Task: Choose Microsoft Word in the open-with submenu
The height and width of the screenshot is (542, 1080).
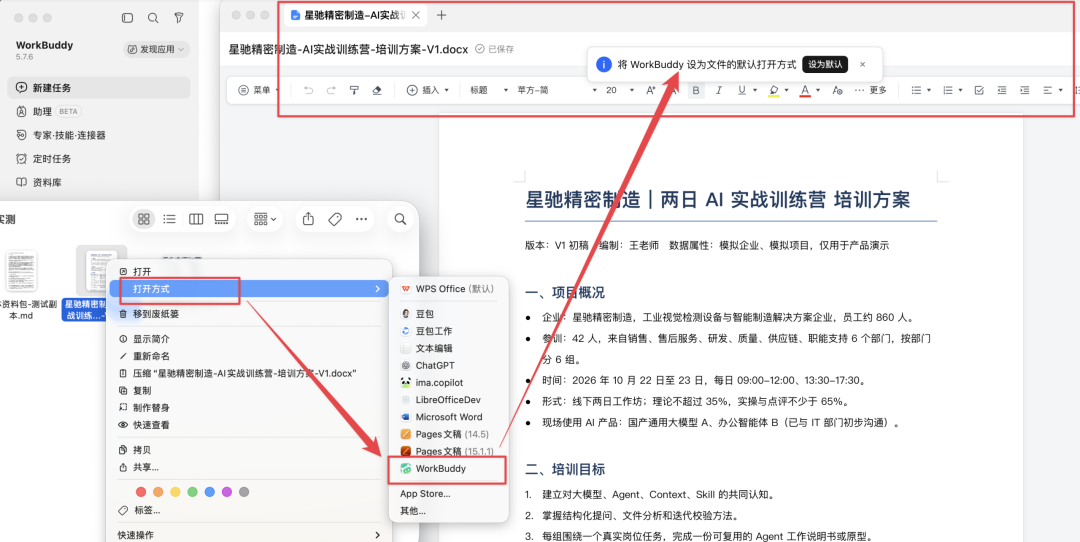Action: 448,417
